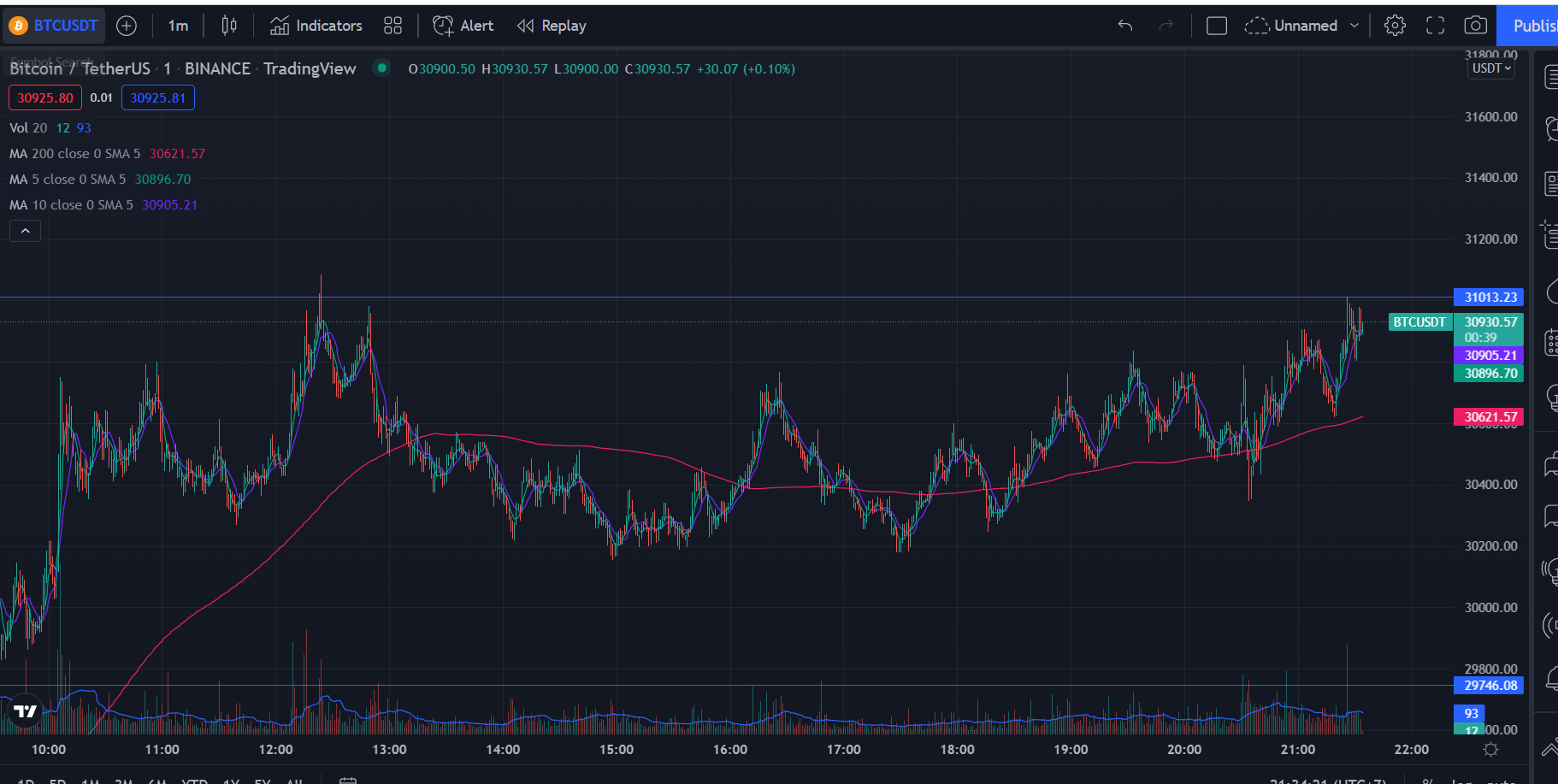Select the MA 200 close indicator legend

tap(74, 153)
